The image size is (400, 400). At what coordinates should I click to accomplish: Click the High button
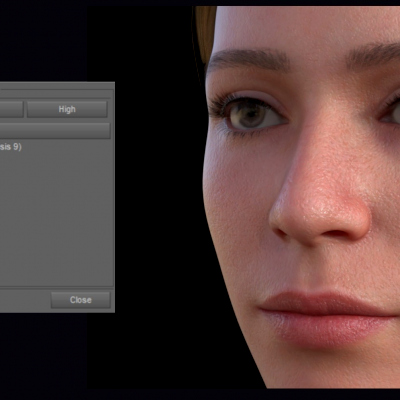67,109
